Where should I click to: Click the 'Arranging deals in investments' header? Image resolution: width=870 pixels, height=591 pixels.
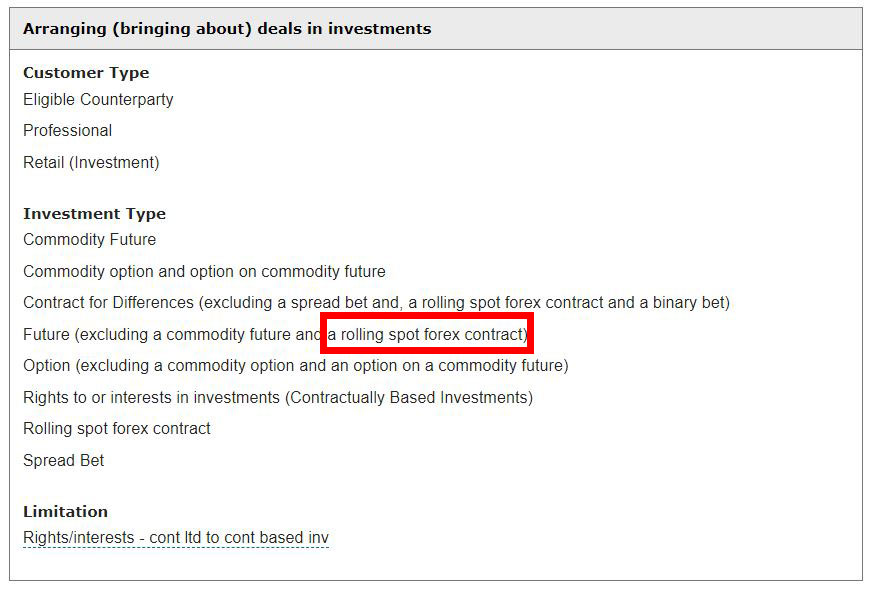point(227,29)
